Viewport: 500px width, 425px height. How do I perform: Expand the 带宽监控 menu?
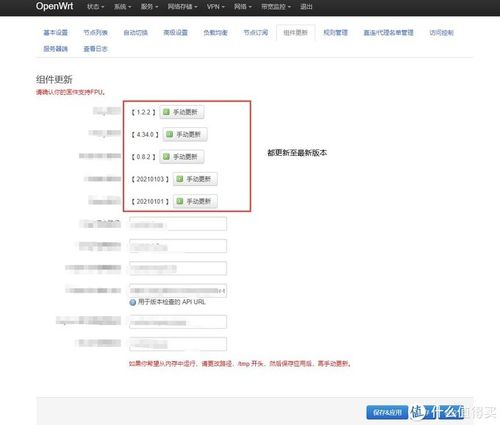(276, 6)
